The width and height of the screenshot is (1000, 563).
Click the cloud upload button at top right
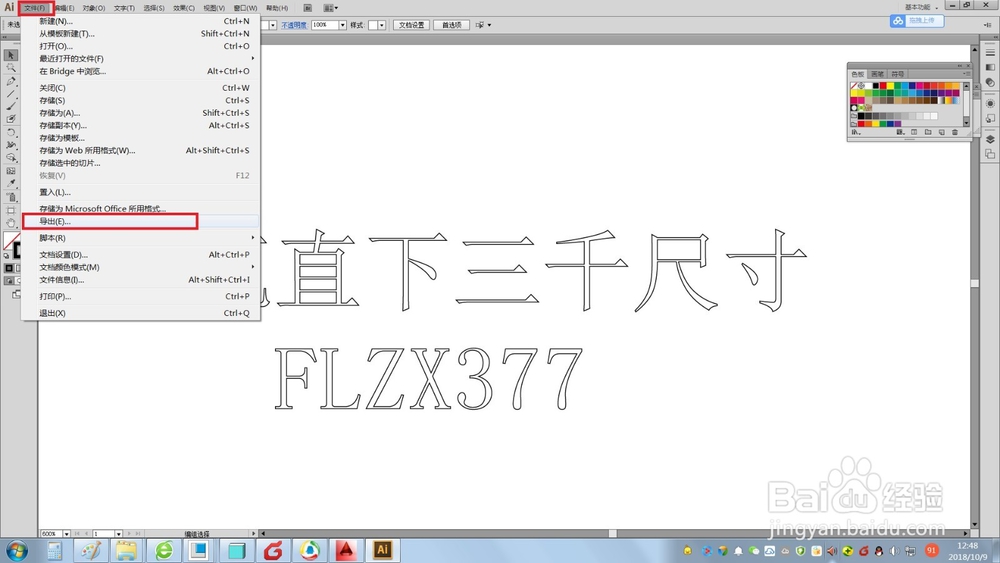[916, 20]
